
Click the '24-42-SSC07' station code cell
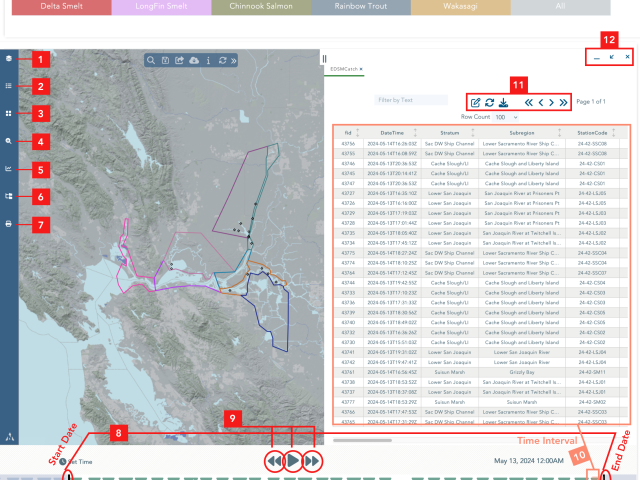click(592, 273)
